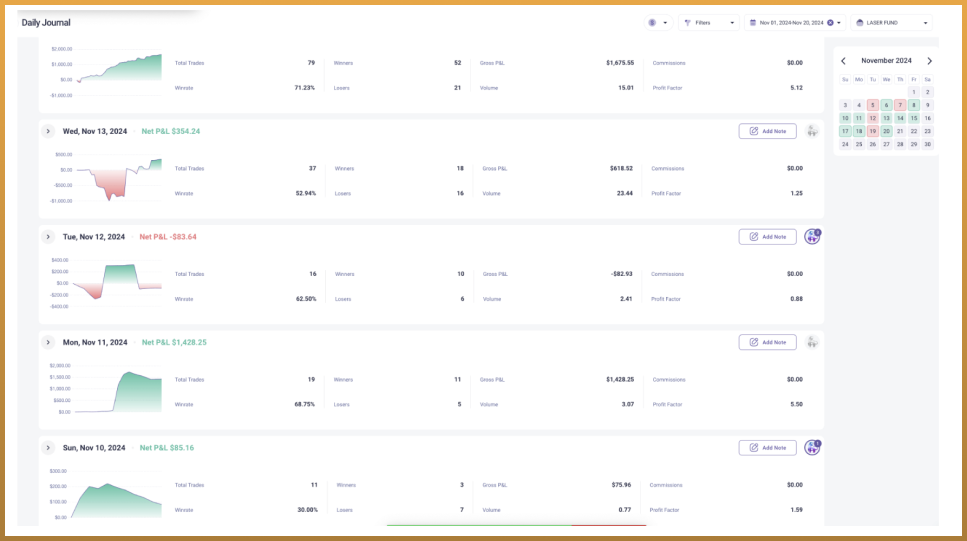This screenshot has height=541, width=967.
Task: Click the Mon, Nov 11 P&L chart
Action: click(x=106, y=389)
